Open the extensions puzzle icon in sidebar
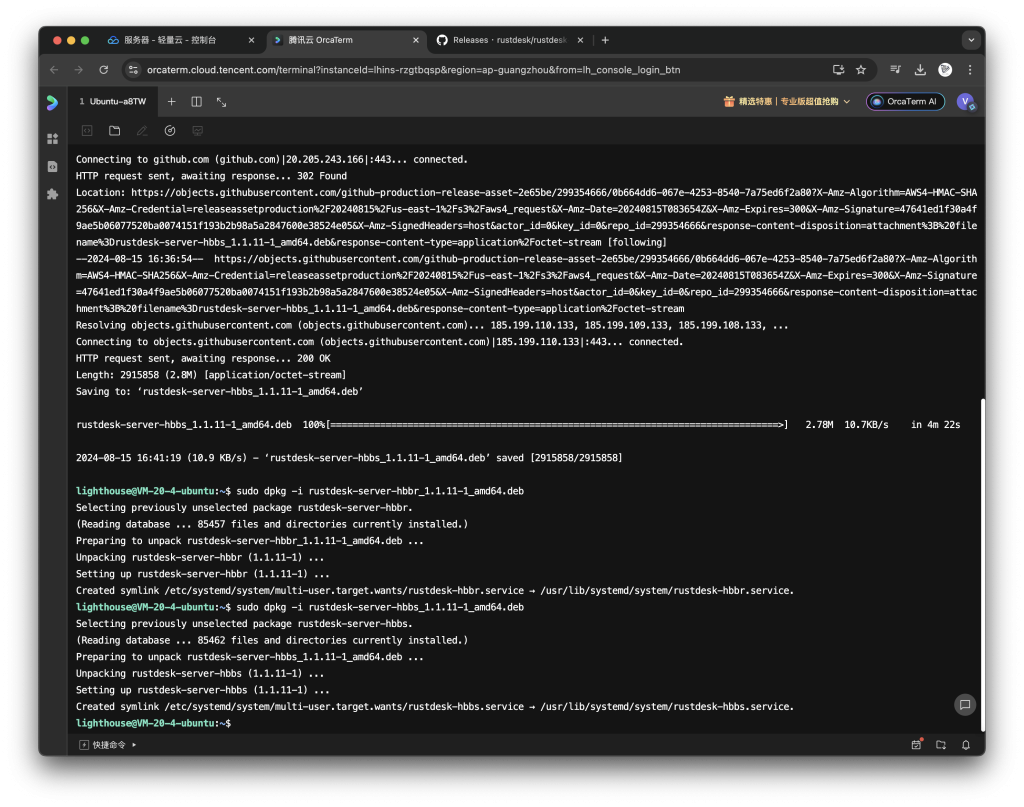The width and height of the screenshot is (1024, 807). point(52,194)
